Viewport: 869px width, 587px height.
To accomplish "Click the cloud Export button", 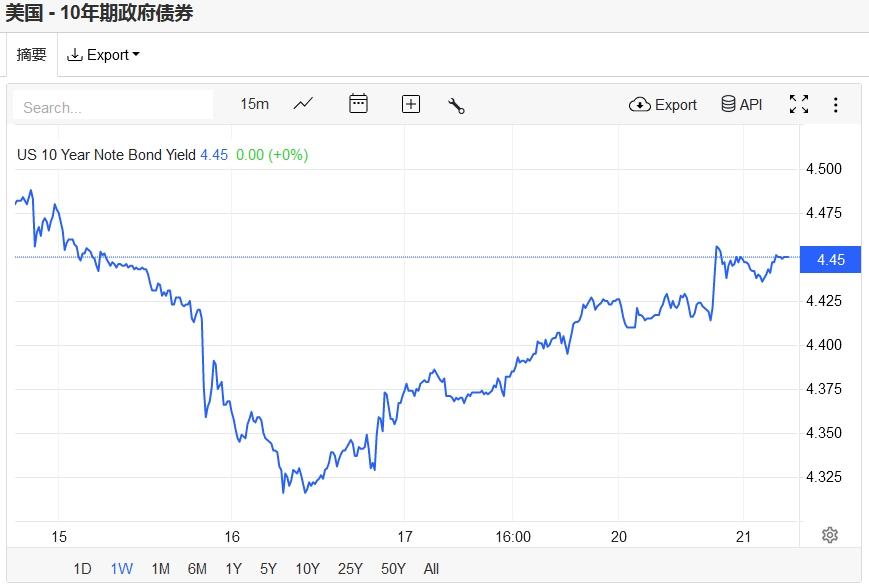I will coord(663,104).
